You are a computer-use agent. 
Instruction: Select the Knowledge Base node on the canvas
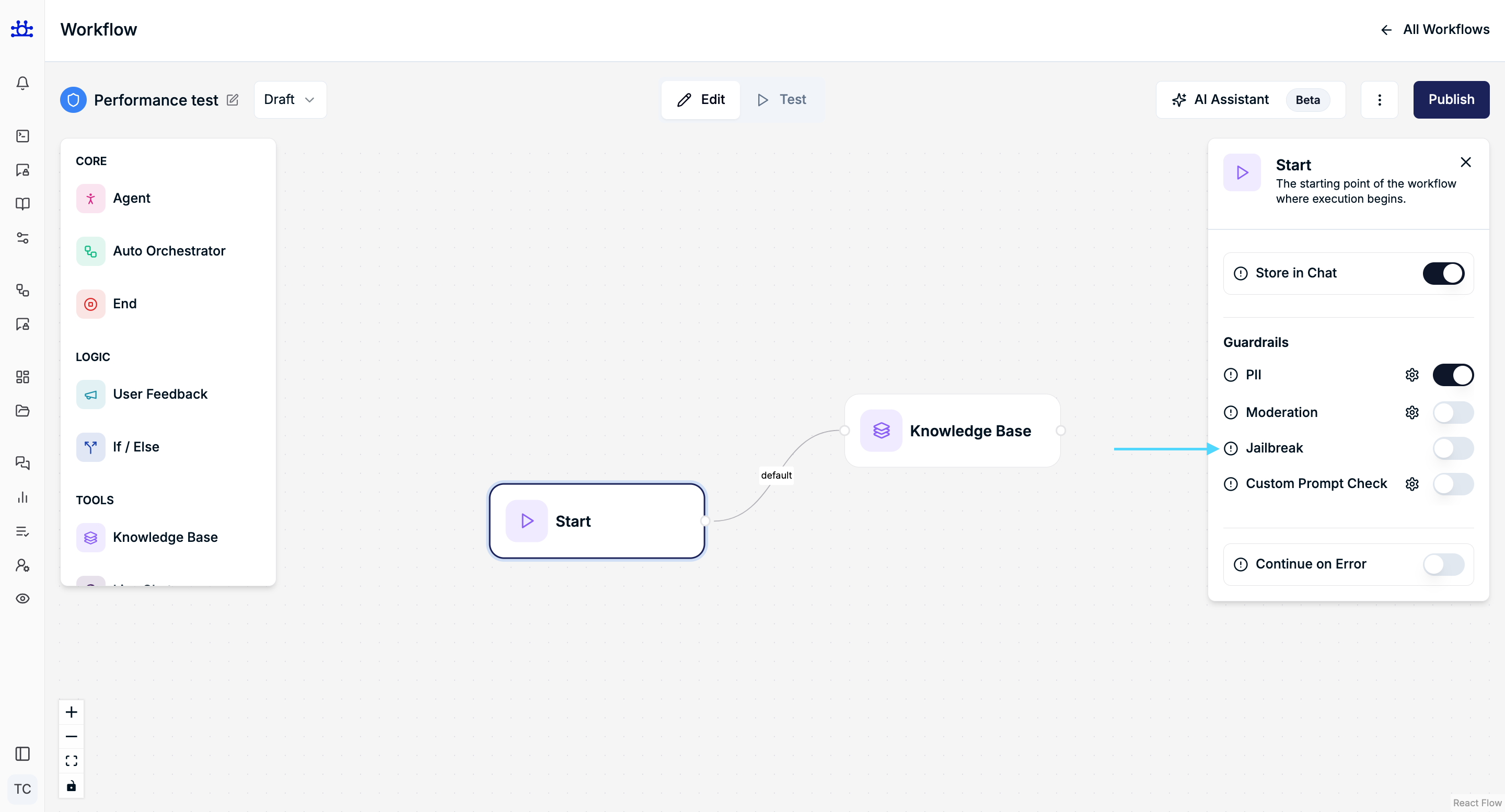952,431
